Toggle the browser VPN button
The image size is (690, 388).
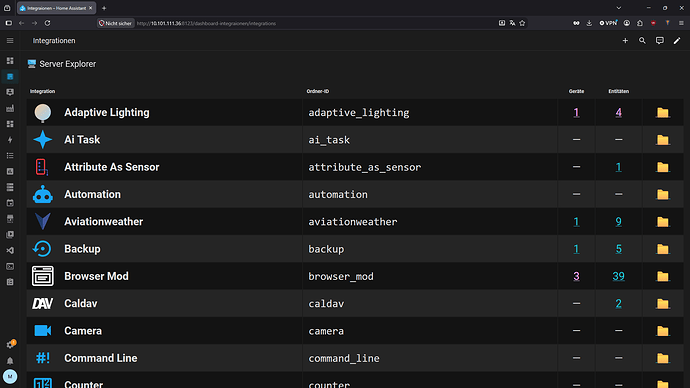coord(608,23)
